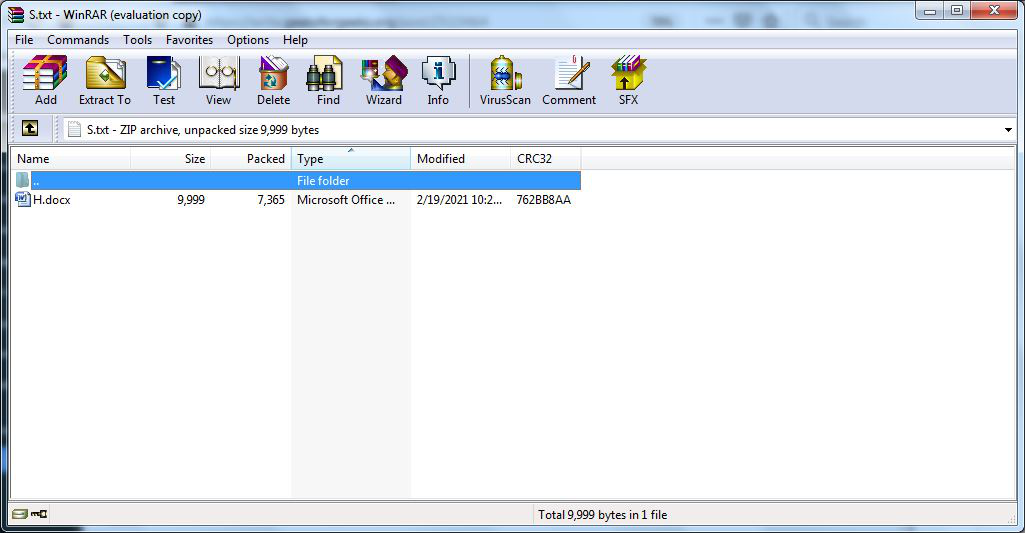1025x533 pixels.
Task: Launch the Wizard tool
Action: (x=384, y=80)
